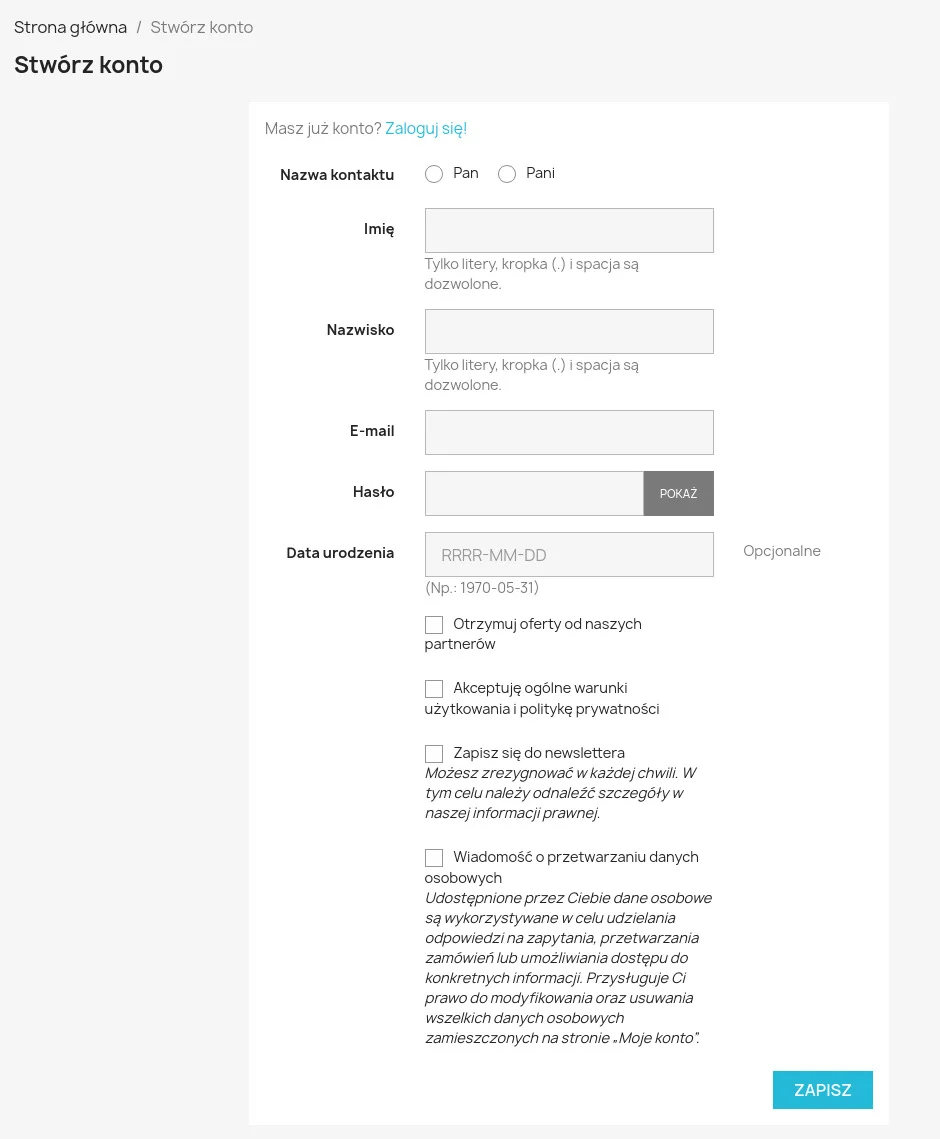Click the "Strona główna" breadcrumb link

click(x=70, y=27)
